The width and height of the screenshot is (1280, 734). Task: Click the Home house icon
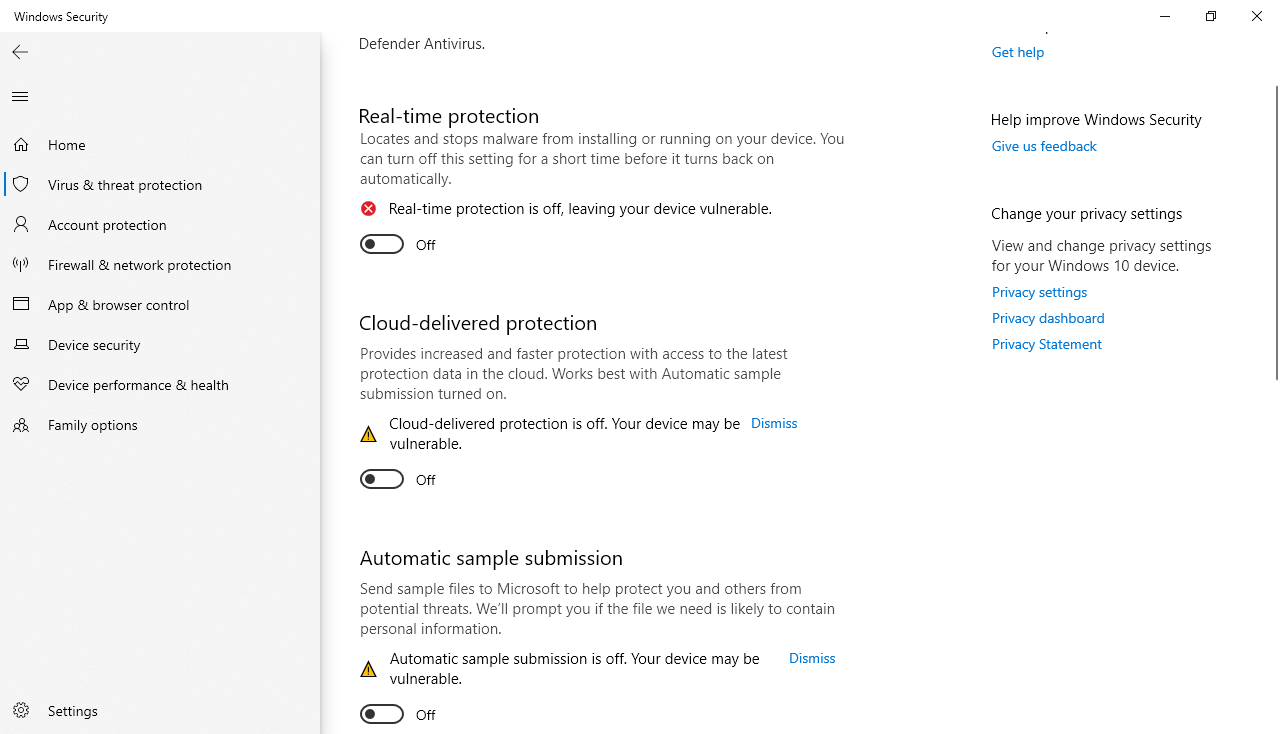point(21,145)
